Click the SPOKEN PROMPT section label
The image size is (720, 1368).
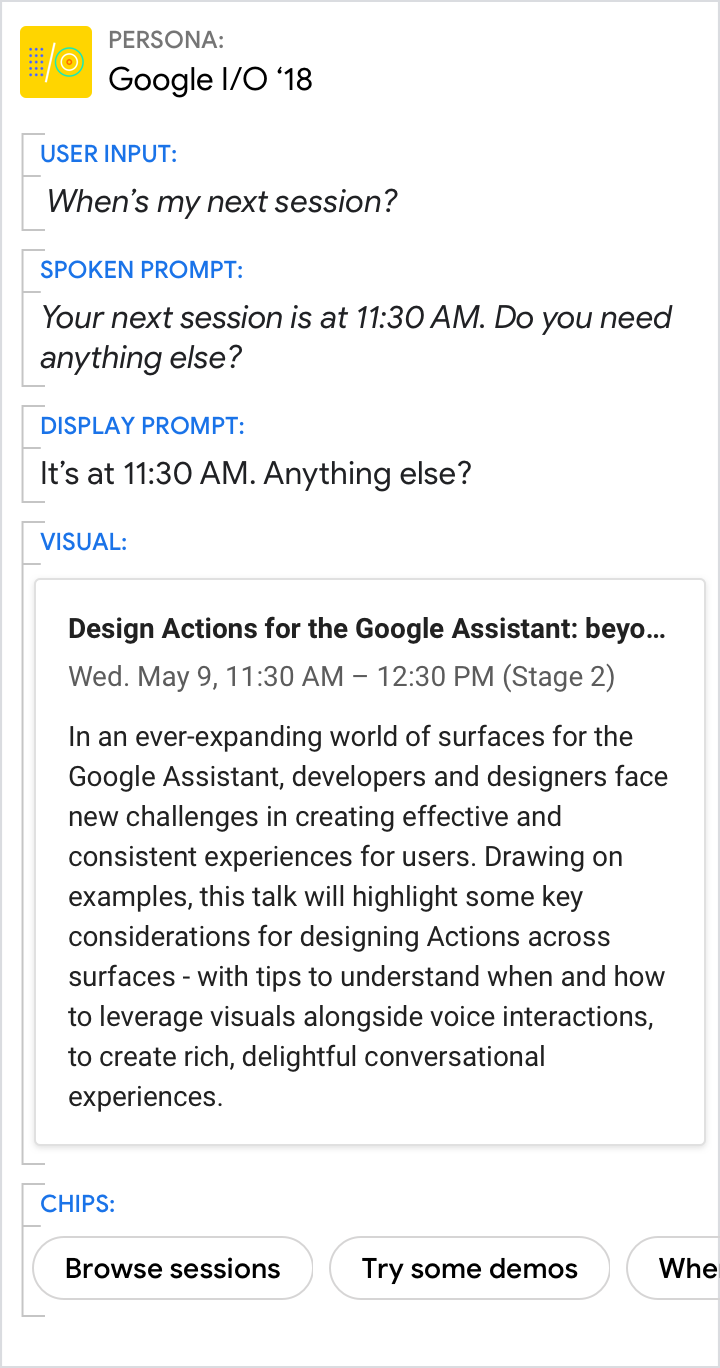[x=141, y=270]
